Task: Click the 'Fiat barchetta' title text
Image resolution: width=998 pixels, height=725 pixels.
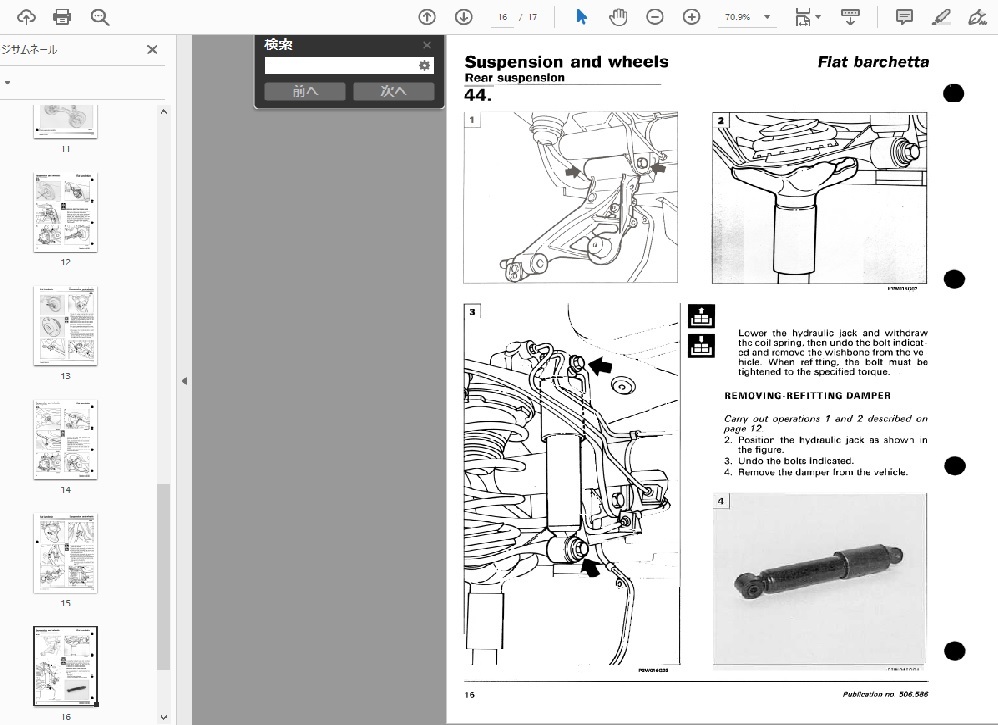Action: coord(873,62)
